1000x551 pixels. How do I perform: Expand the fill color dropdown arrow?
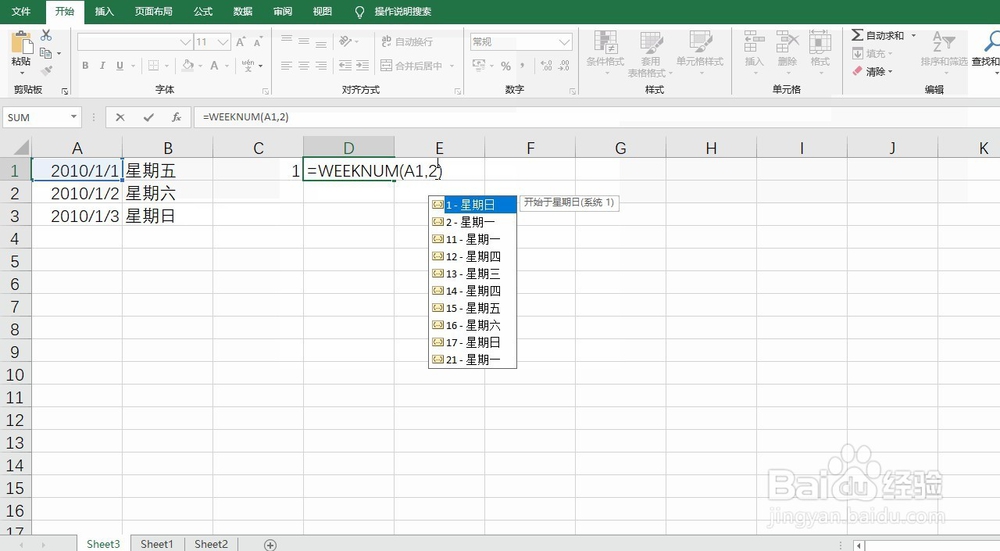pos(200,66)
